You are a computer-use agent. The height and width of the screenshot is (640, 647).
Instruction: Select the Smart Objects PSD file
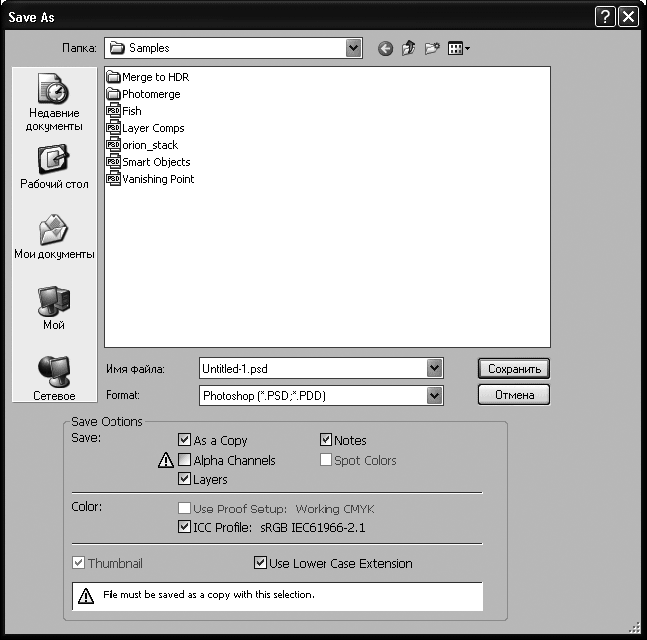click(149, 162)
